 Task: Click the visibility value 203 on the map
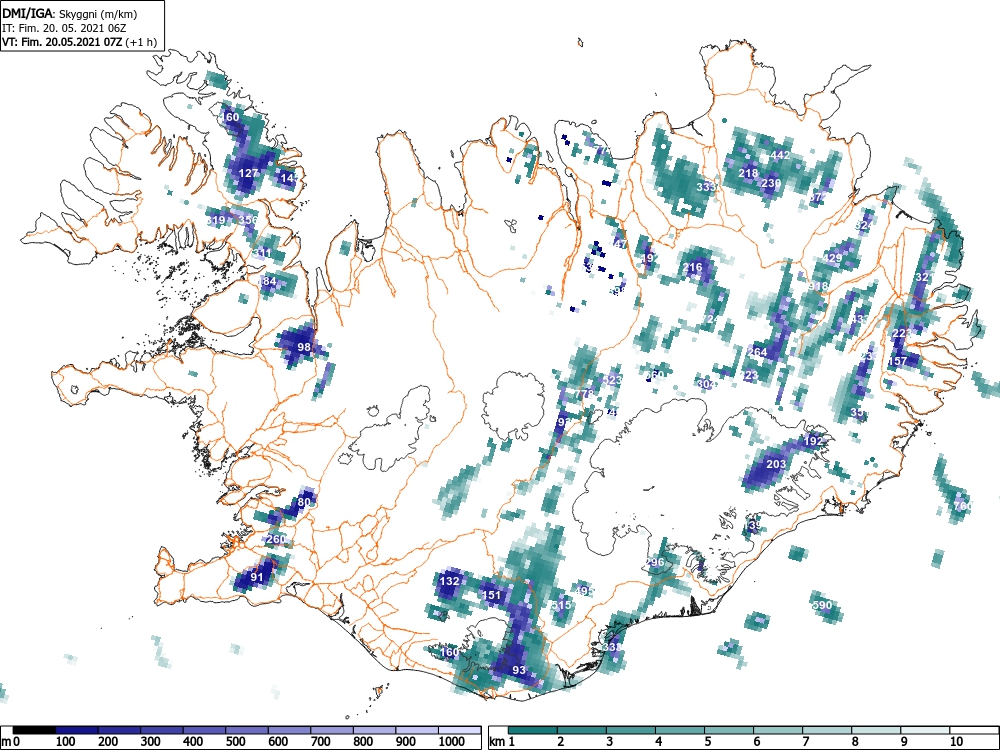776,464
